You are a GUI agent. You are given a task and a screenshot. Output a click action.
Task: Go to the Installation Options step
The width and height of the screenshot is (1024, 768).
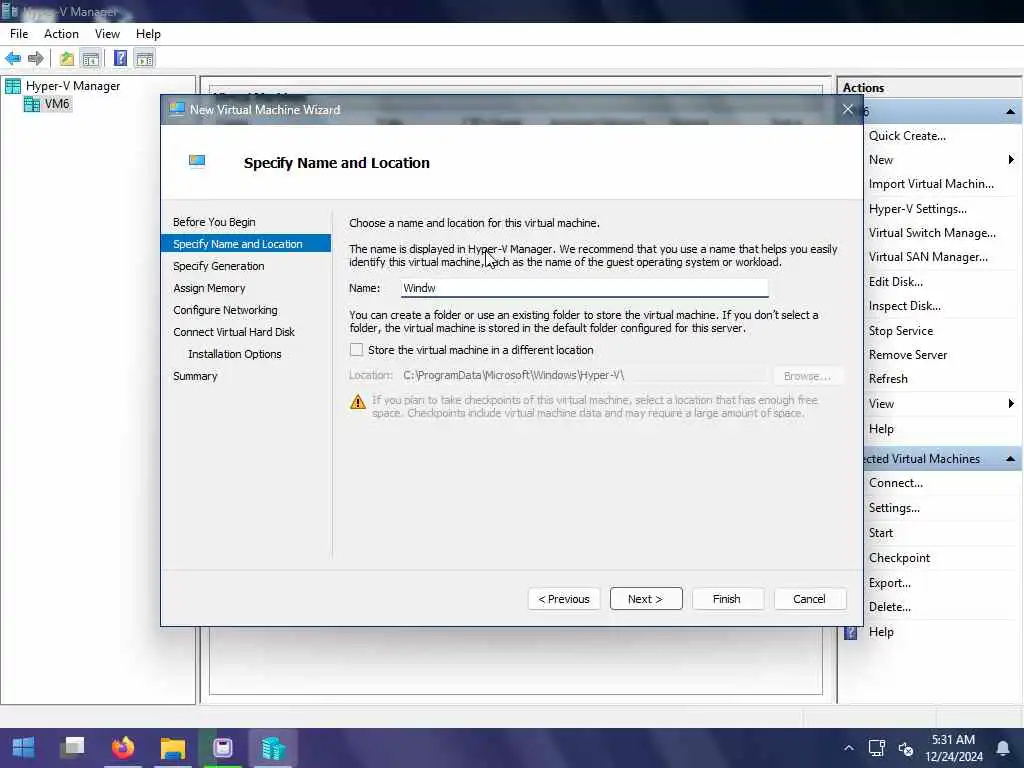click(234, 354)
